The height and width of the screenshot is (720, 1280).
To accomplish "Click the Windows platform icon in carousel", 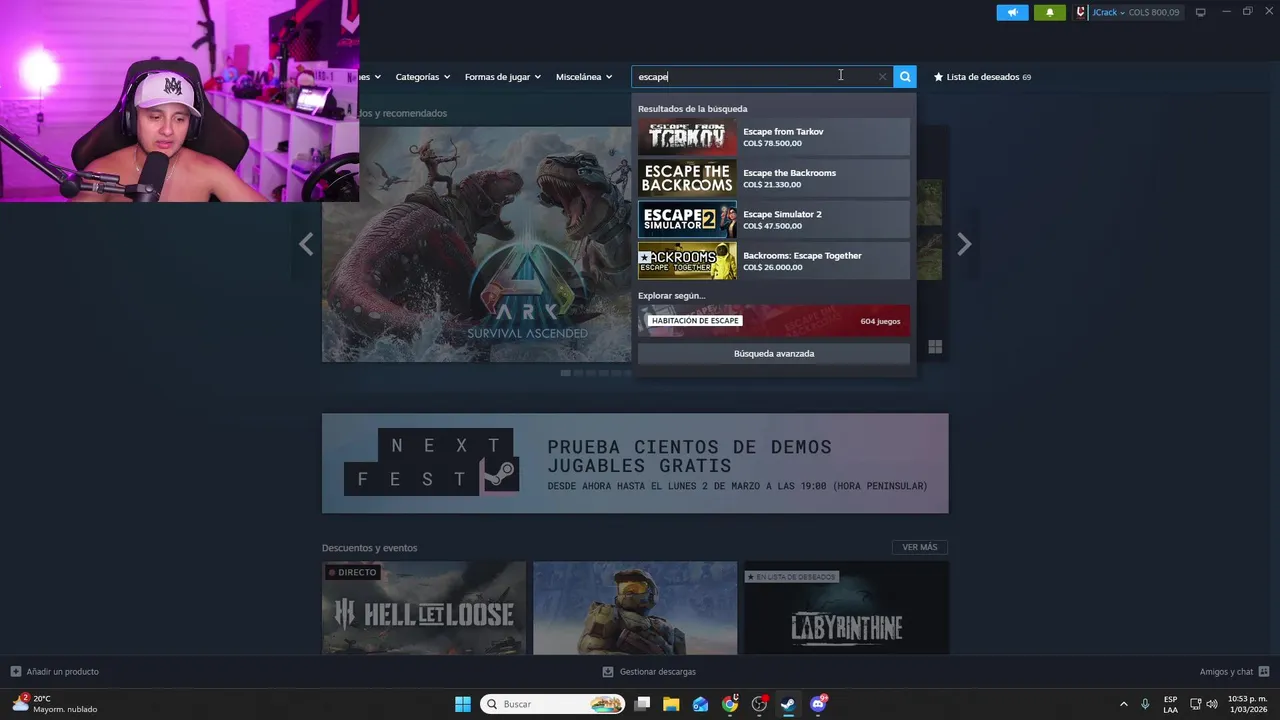I will pos(935,347).
